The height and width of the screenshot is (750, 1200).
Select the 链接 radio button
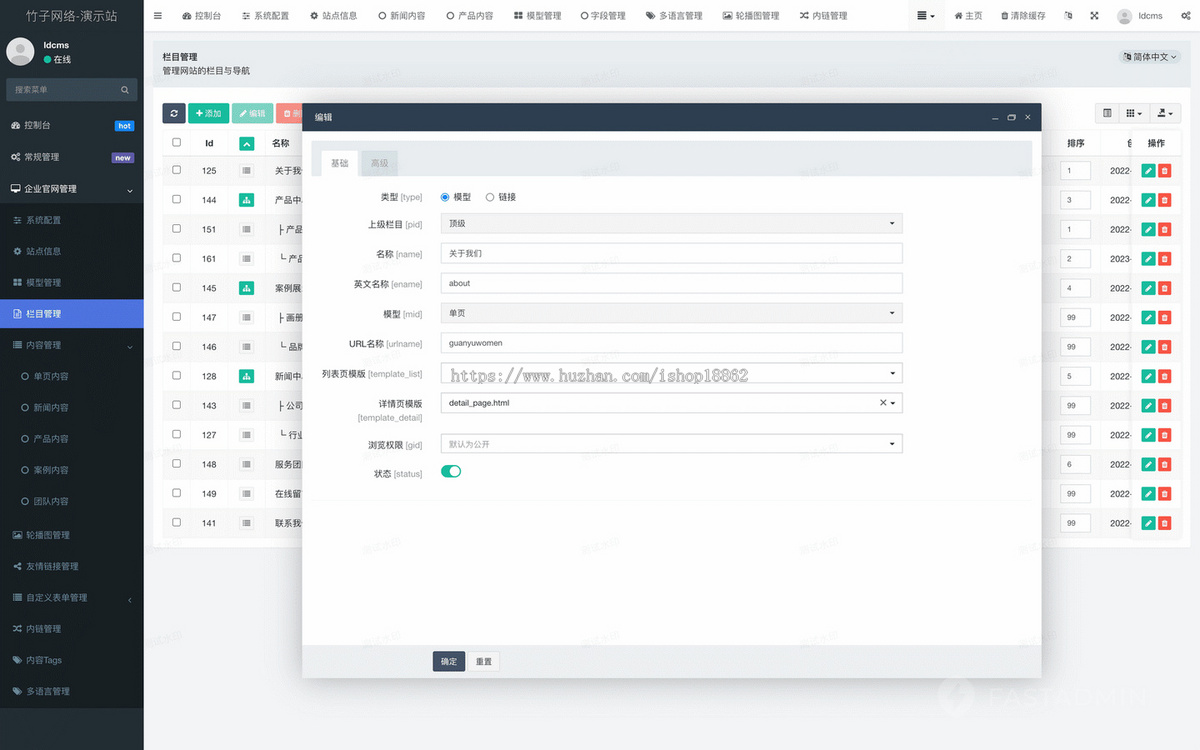click(490, 197)
